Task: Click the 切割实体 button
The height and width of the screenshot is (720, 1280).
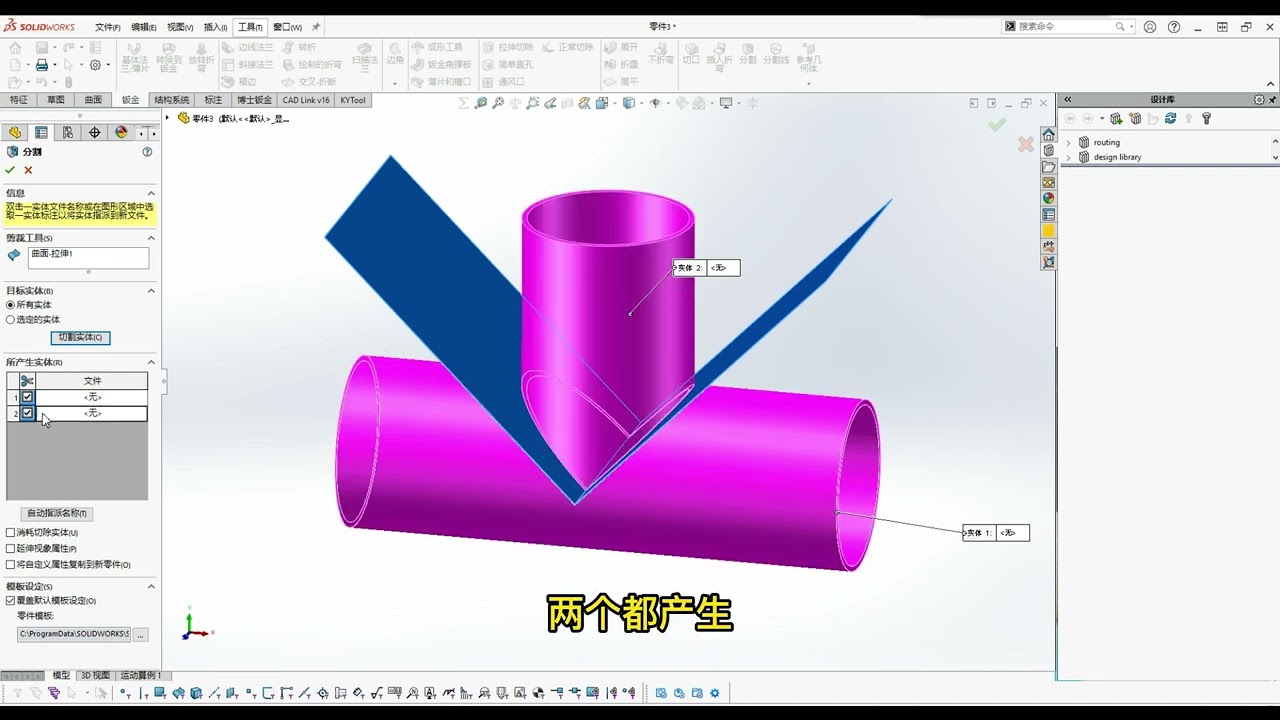Action: [x=80, y=337]
